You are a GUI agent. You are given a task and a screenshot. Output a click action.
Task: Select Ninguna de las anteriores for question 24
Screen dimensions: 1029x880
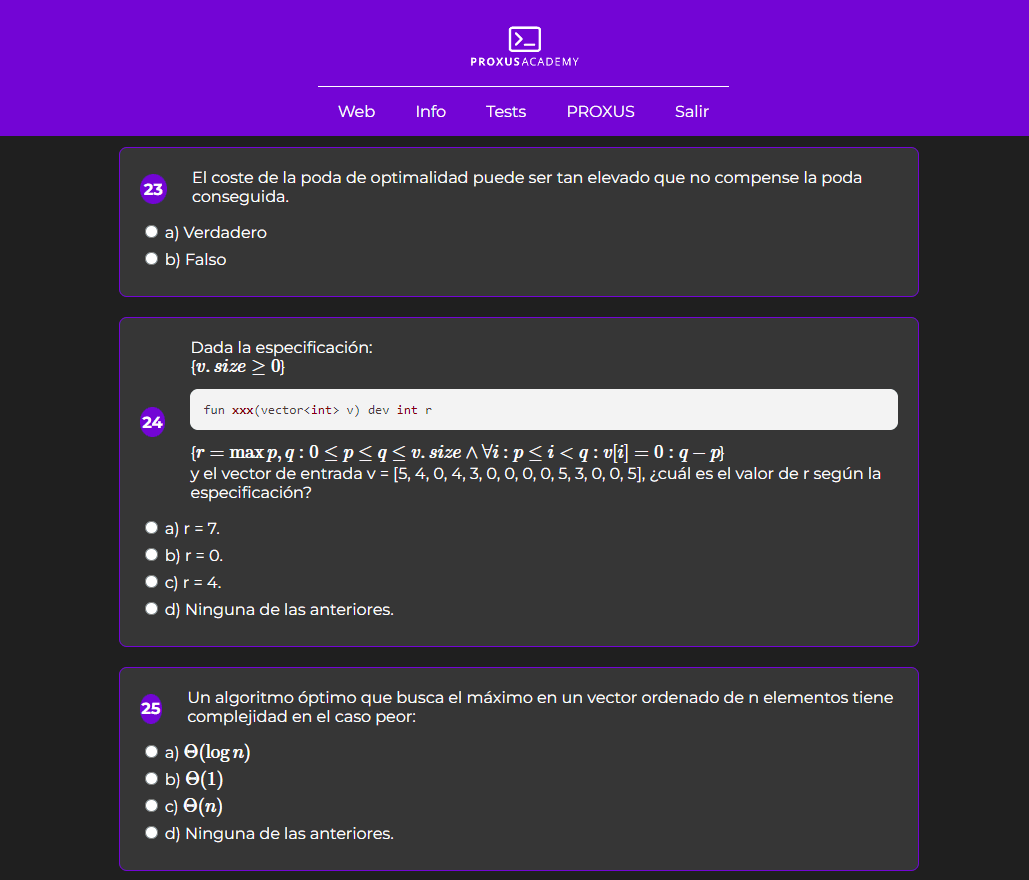152,609
